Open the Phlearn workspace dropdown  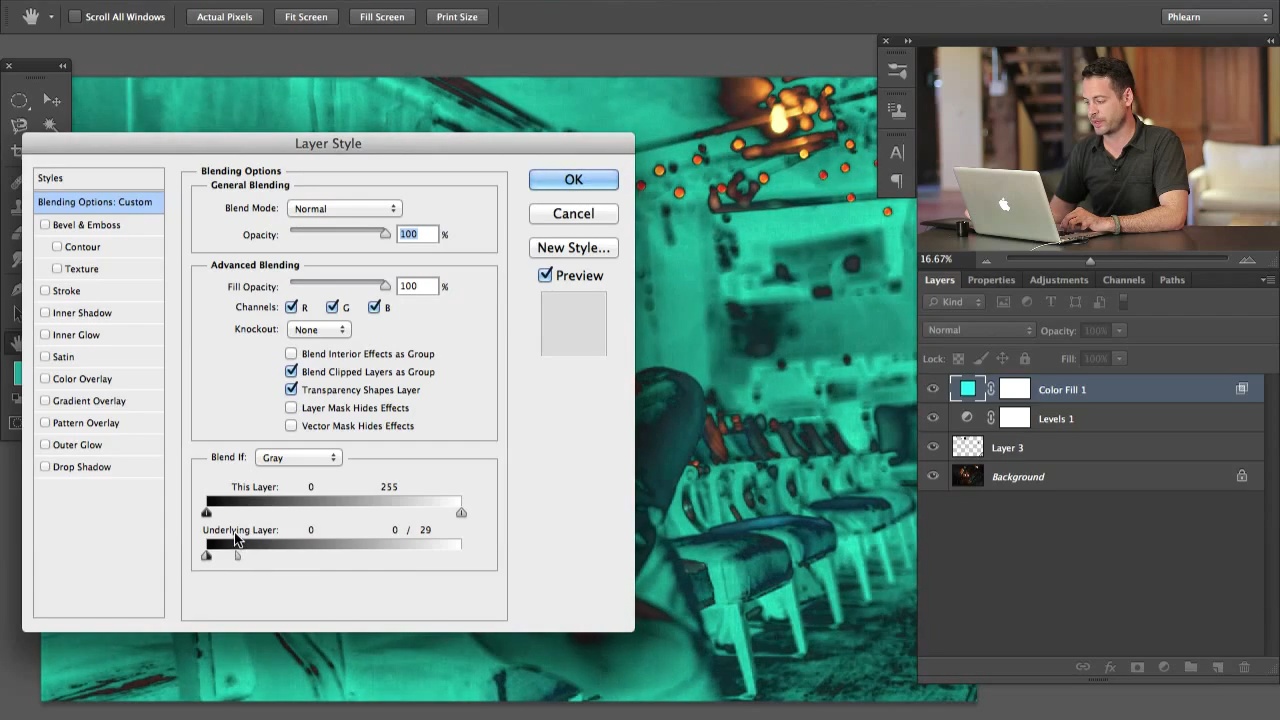[x=1216, y=16]
